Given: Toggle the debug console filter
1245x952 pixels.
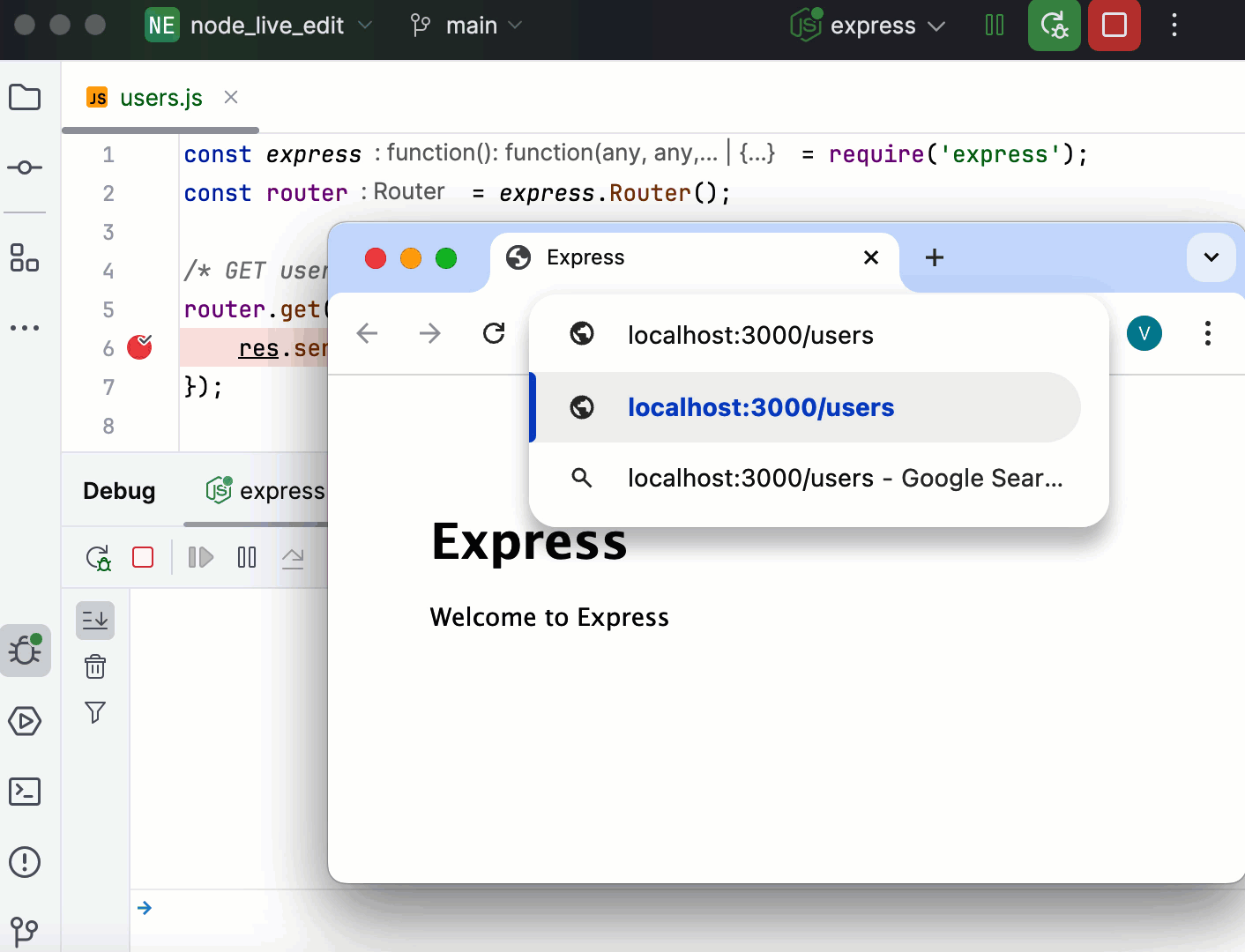Looking at the screenshot, I should coord(94,712).
